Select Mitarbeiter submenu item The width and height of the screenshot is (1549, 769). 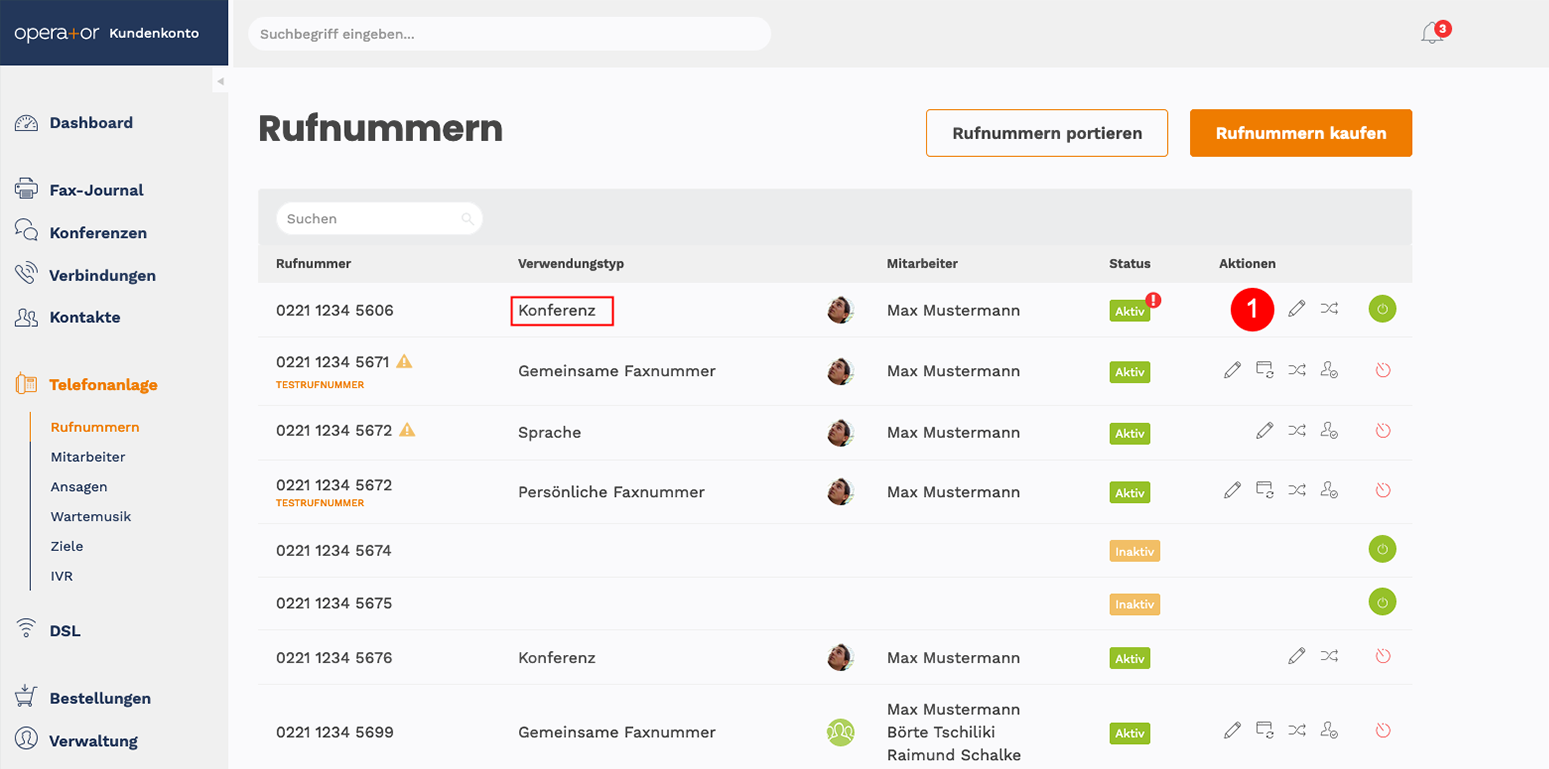click(88, 457)
